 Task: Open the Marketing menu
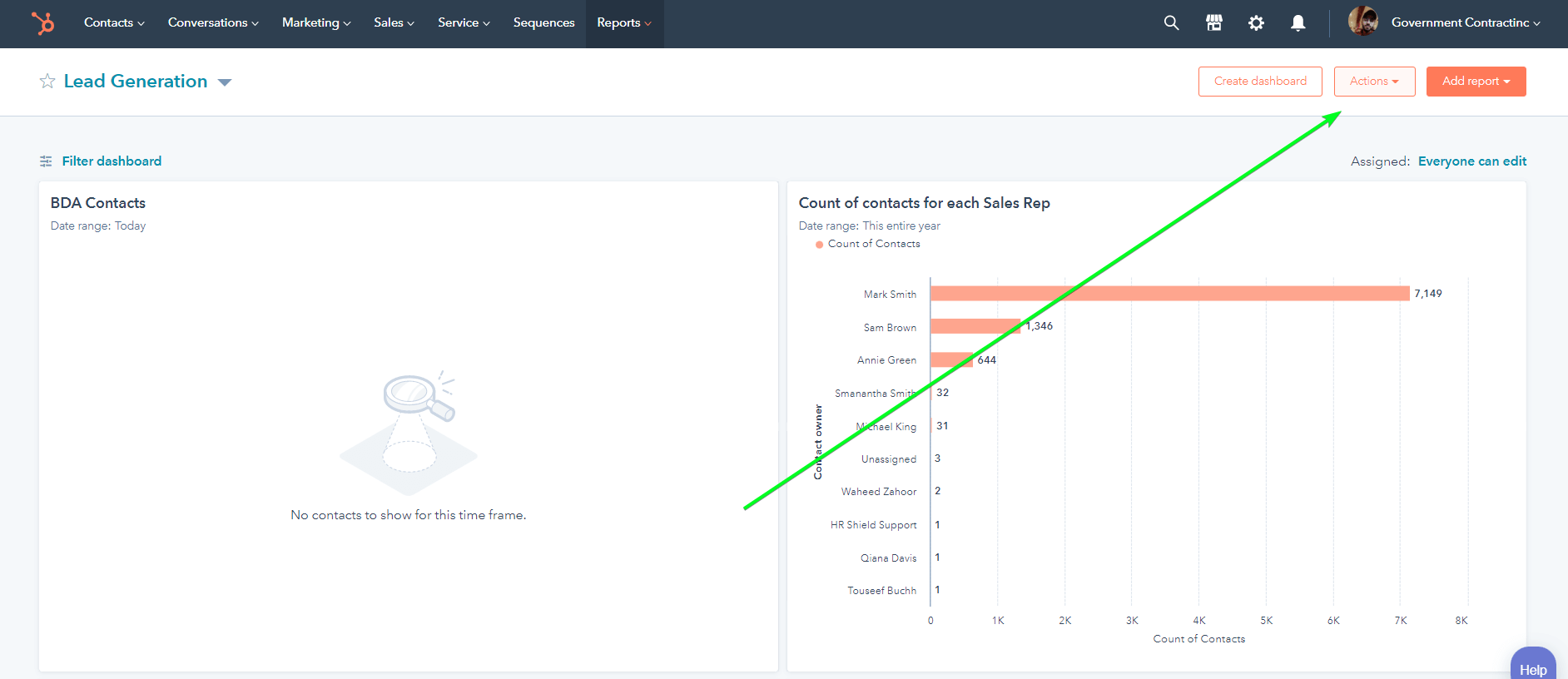(316, 23)
